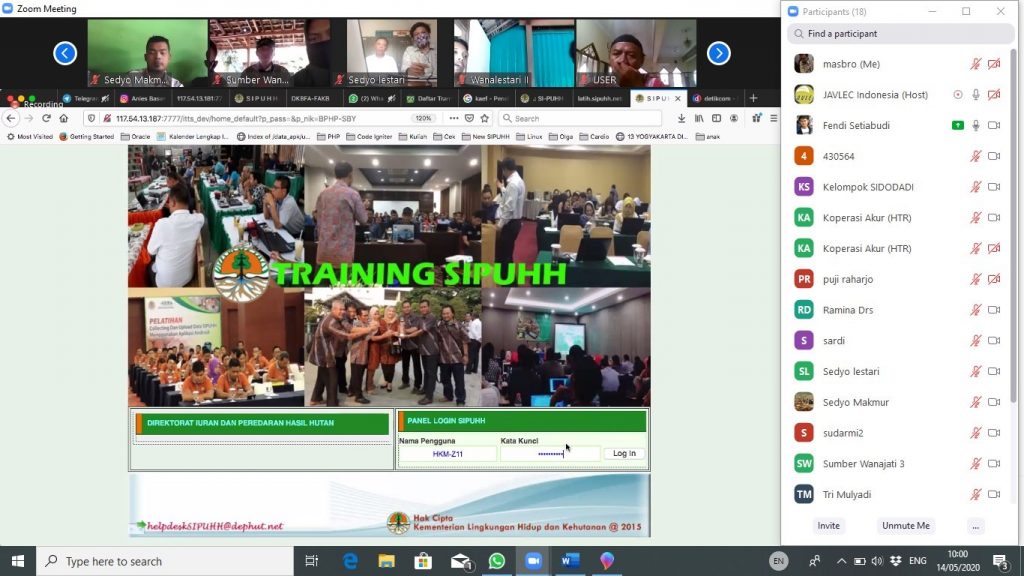Open Word from taskbar

(x=570, y=561)
